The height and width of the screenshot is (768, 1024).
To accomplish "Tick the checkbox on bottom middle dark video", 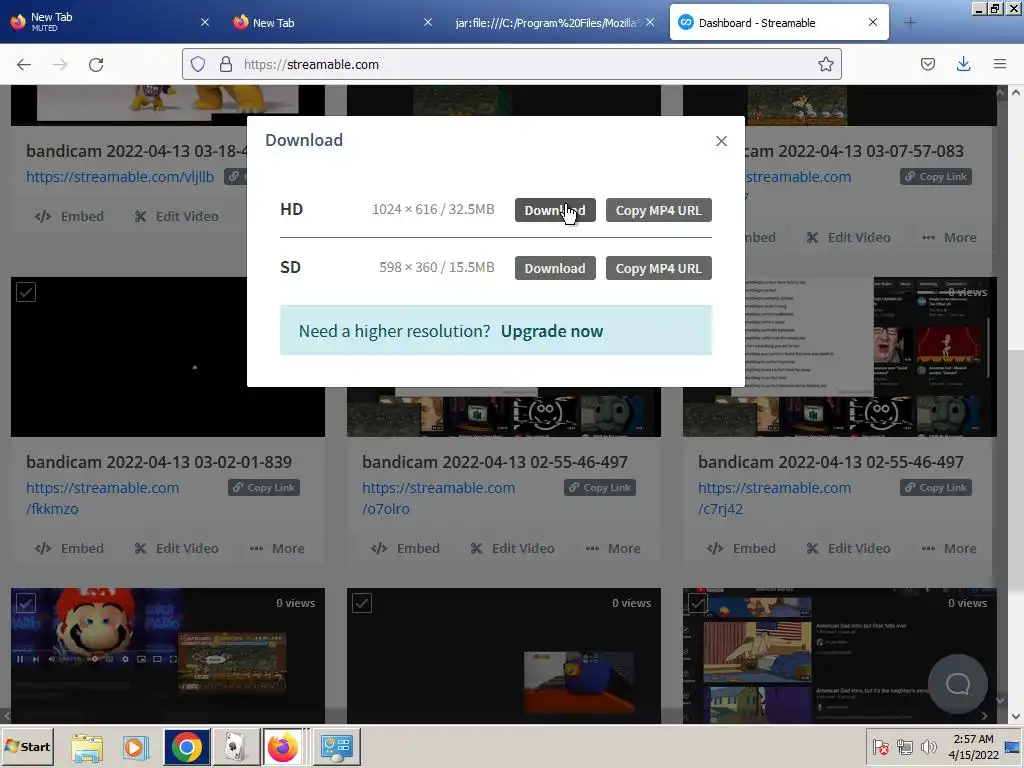I will [362, 603].
